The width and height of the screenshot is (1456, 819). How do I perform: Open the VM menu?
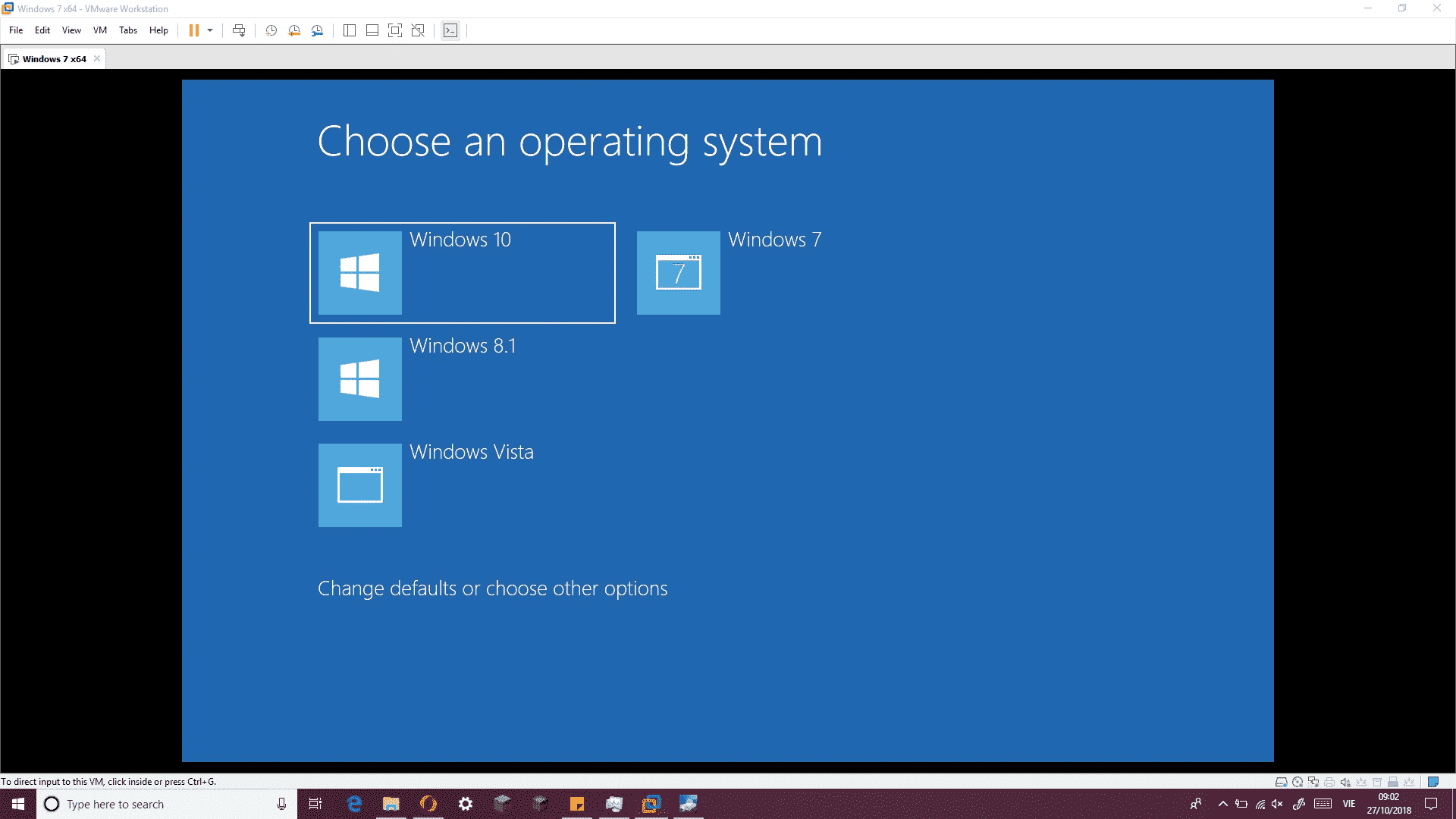click(x=100, y=30)
